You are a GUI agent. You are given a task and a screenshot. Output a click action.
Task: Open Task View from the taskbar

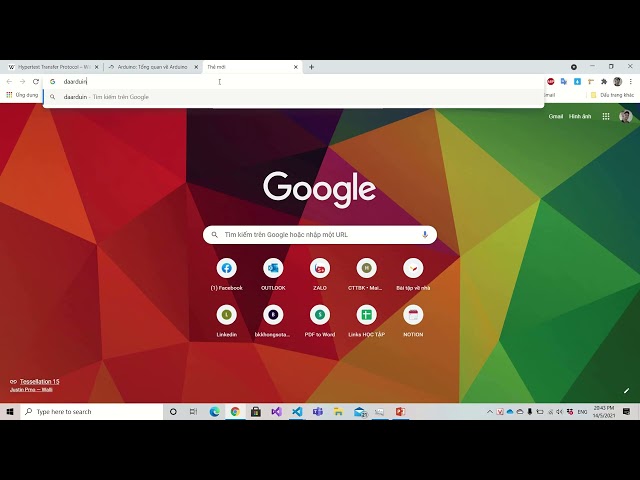tap(193, 412)
